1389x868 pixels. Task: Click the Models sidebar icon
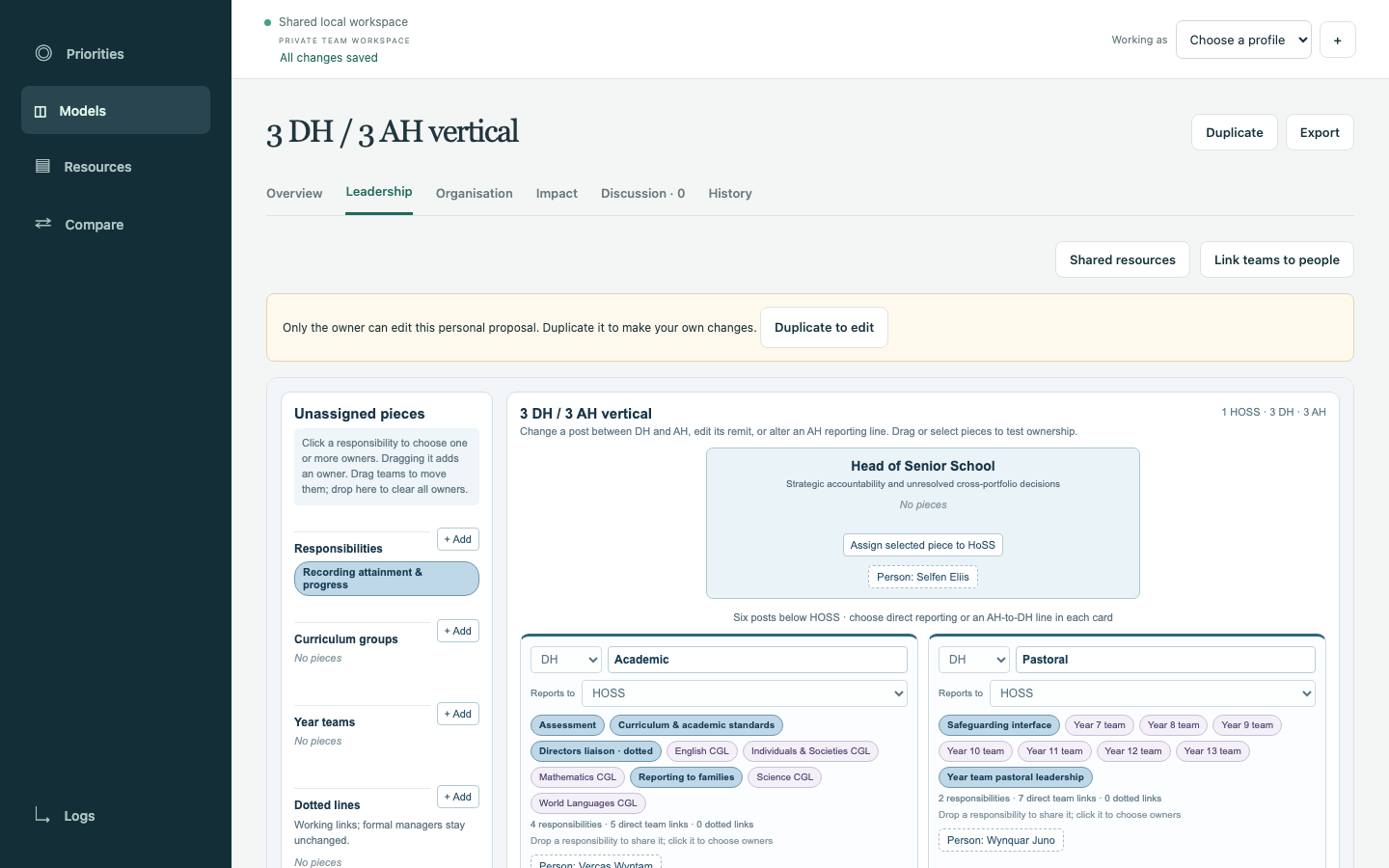click(41, 111)
